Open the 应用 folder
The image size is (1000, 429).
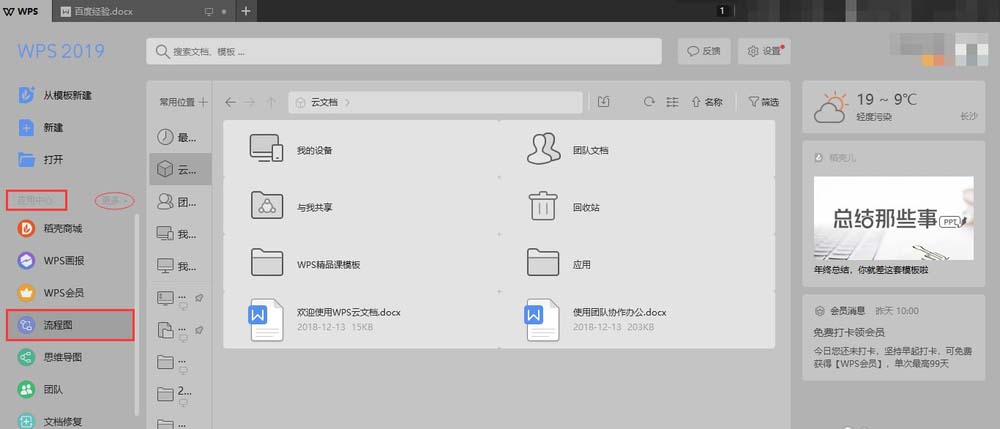(637, 262)
